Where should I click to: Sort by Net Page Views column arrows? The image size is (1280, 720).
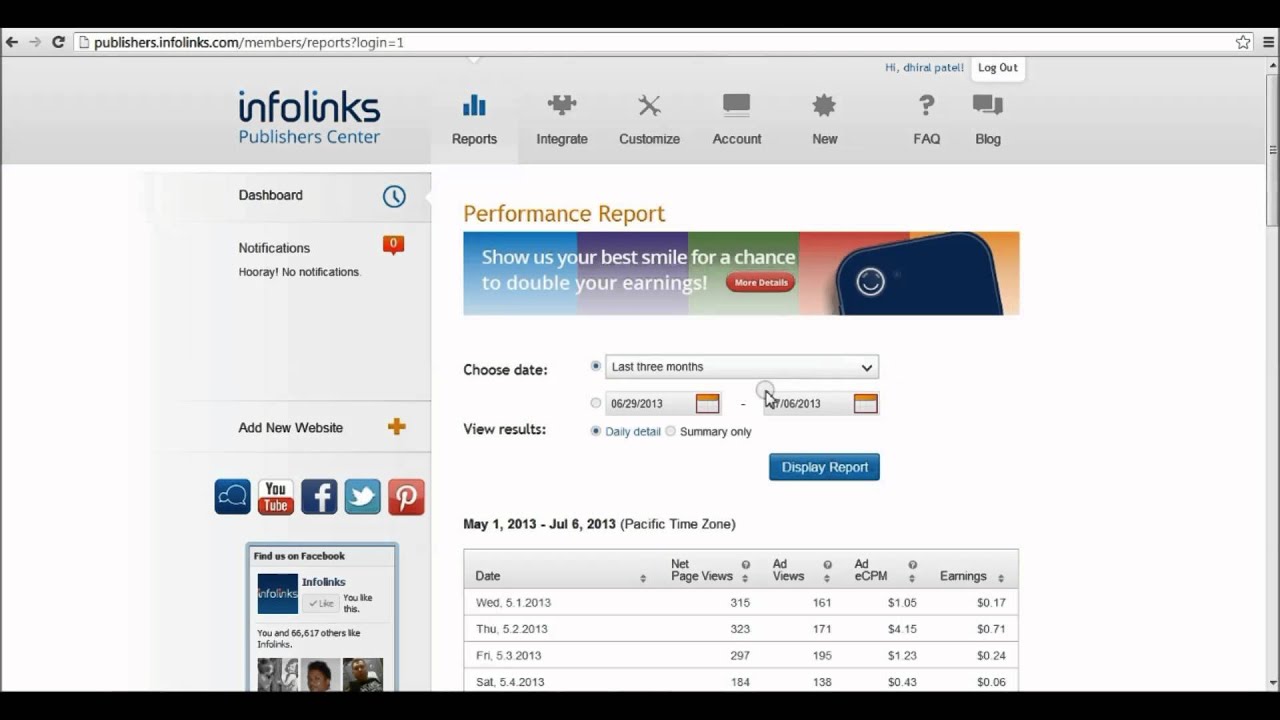point(745,578)
